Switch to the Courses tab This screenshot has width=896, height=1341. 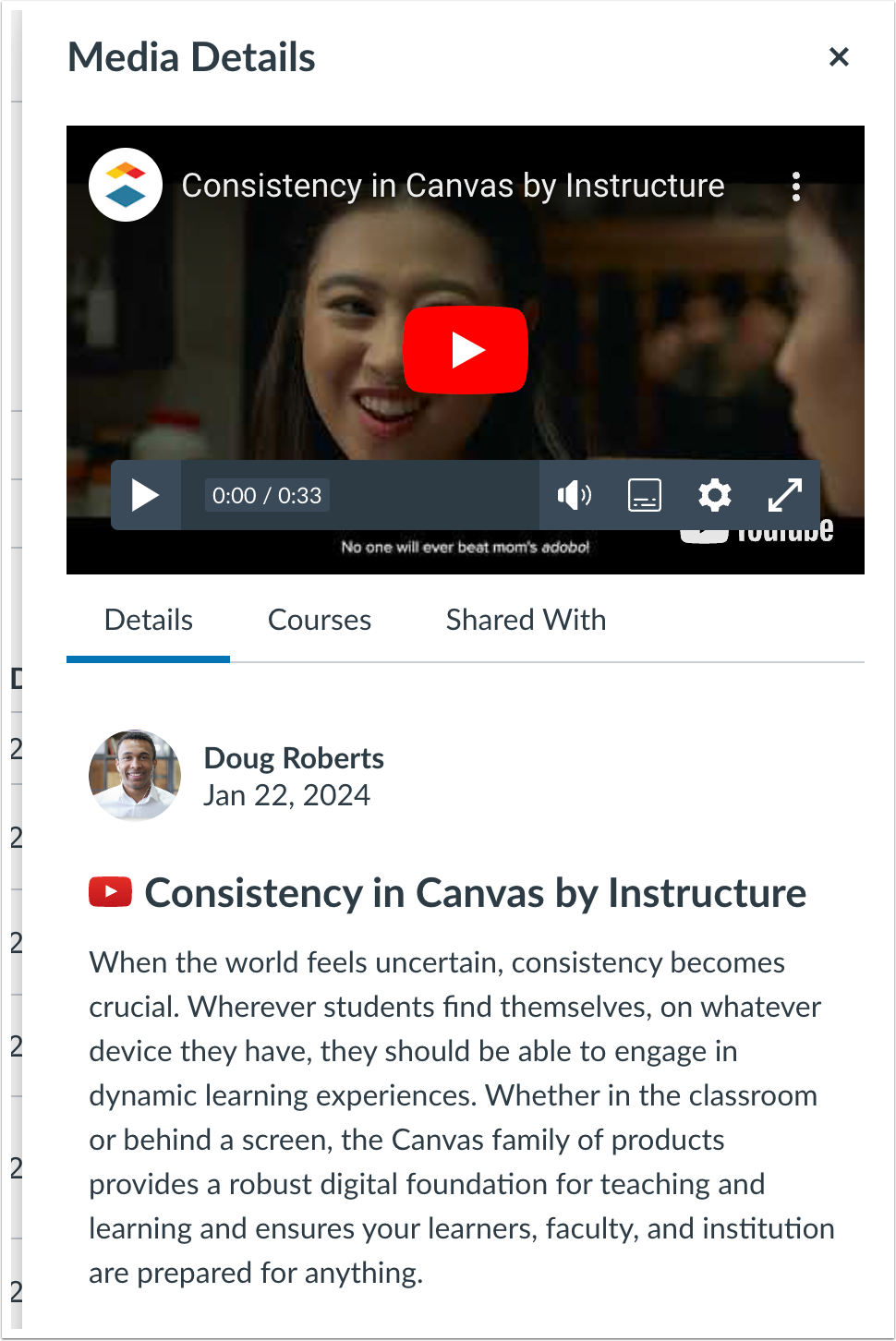point(320,620)
